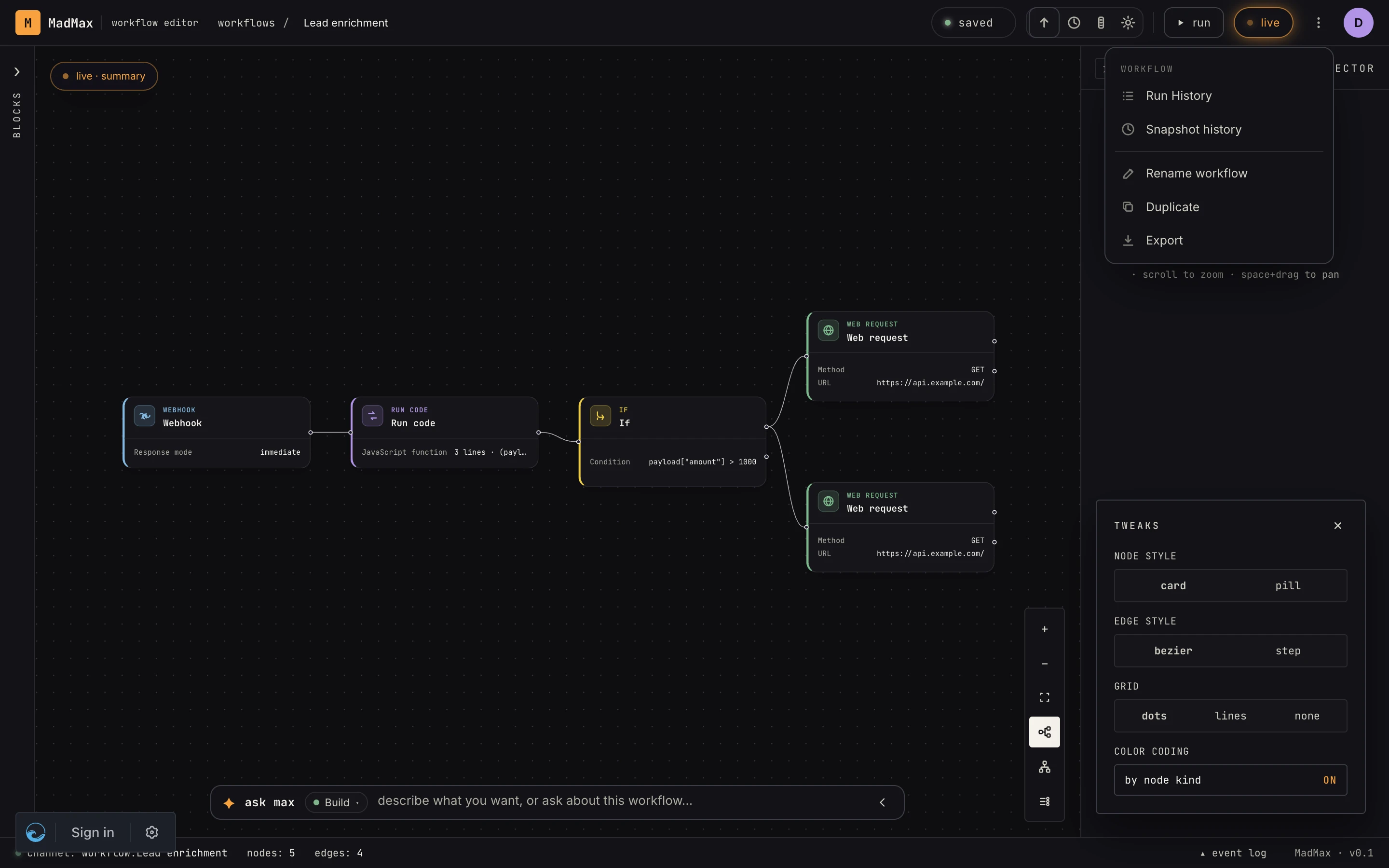Select the Webhook node title
This screenshot has width=1389, height=868.
[x=182, y=424]
